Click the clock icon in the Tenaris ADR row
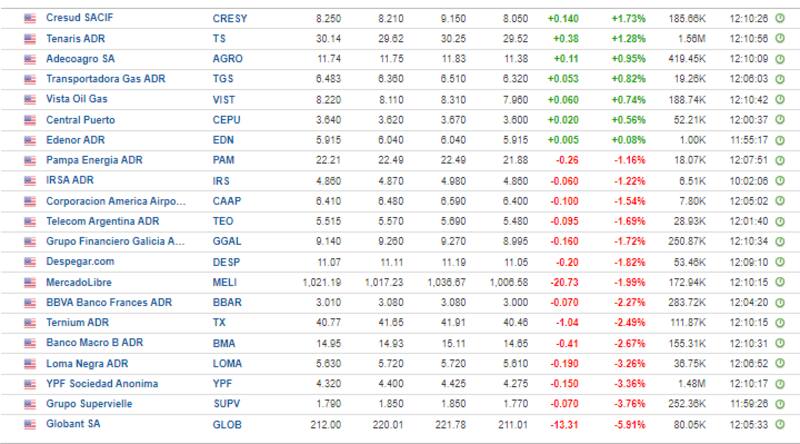Screen dimensions: 800x444 (x=780, y=38)
